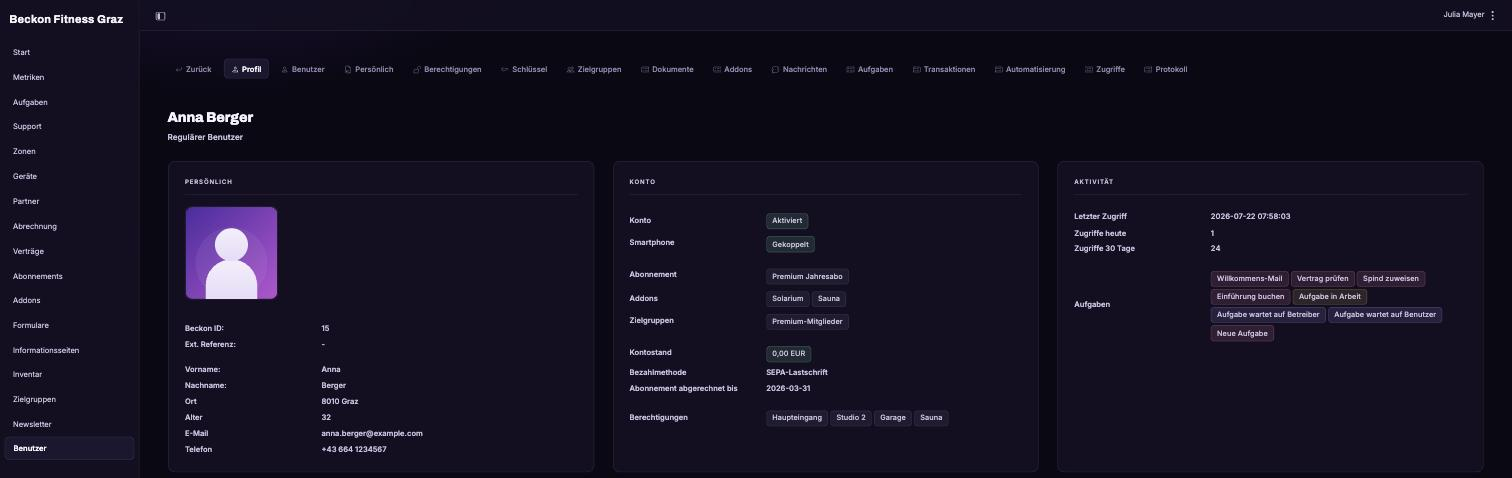1512x478 pixels.
Task: Open the Neue Aufgabe badge
Action: (x=1242, y=334)
